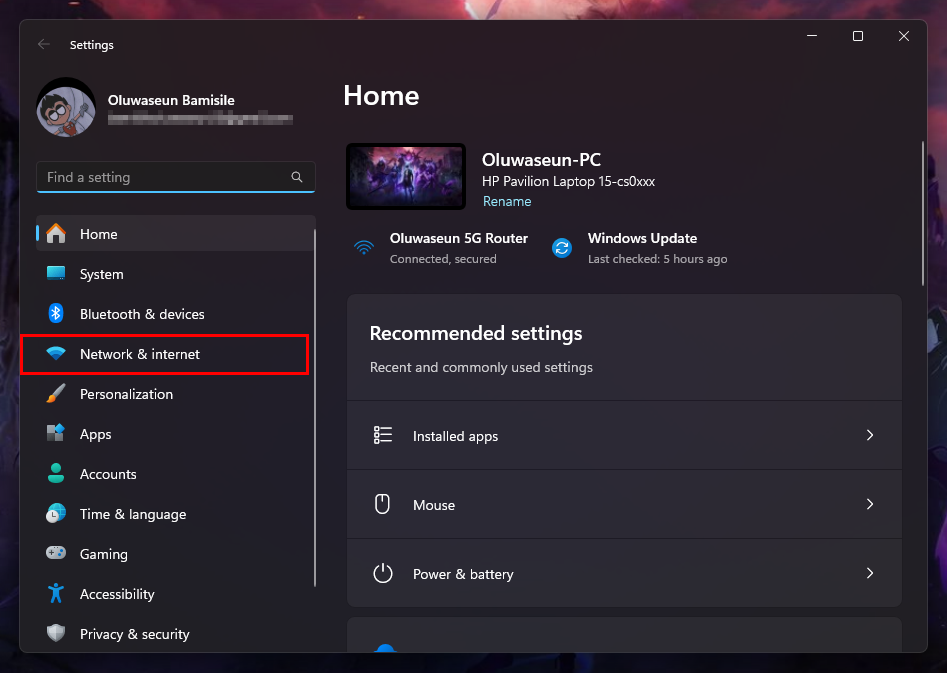The image size is (947, 673).
Task: Click the back arrow in the title bar
Action: click(x=43, y=45)
